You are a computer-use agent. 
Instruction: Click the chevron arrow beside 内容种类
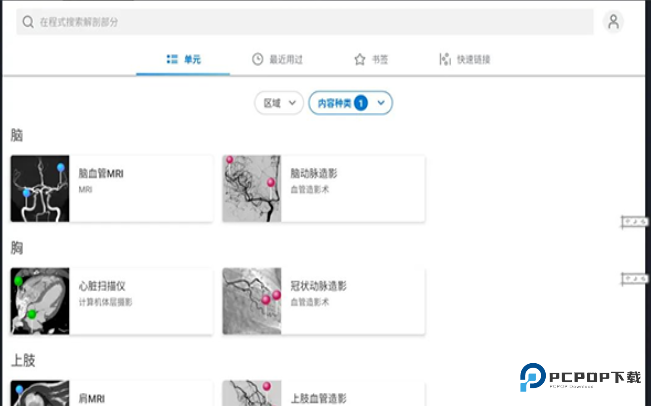pos(381,103)
